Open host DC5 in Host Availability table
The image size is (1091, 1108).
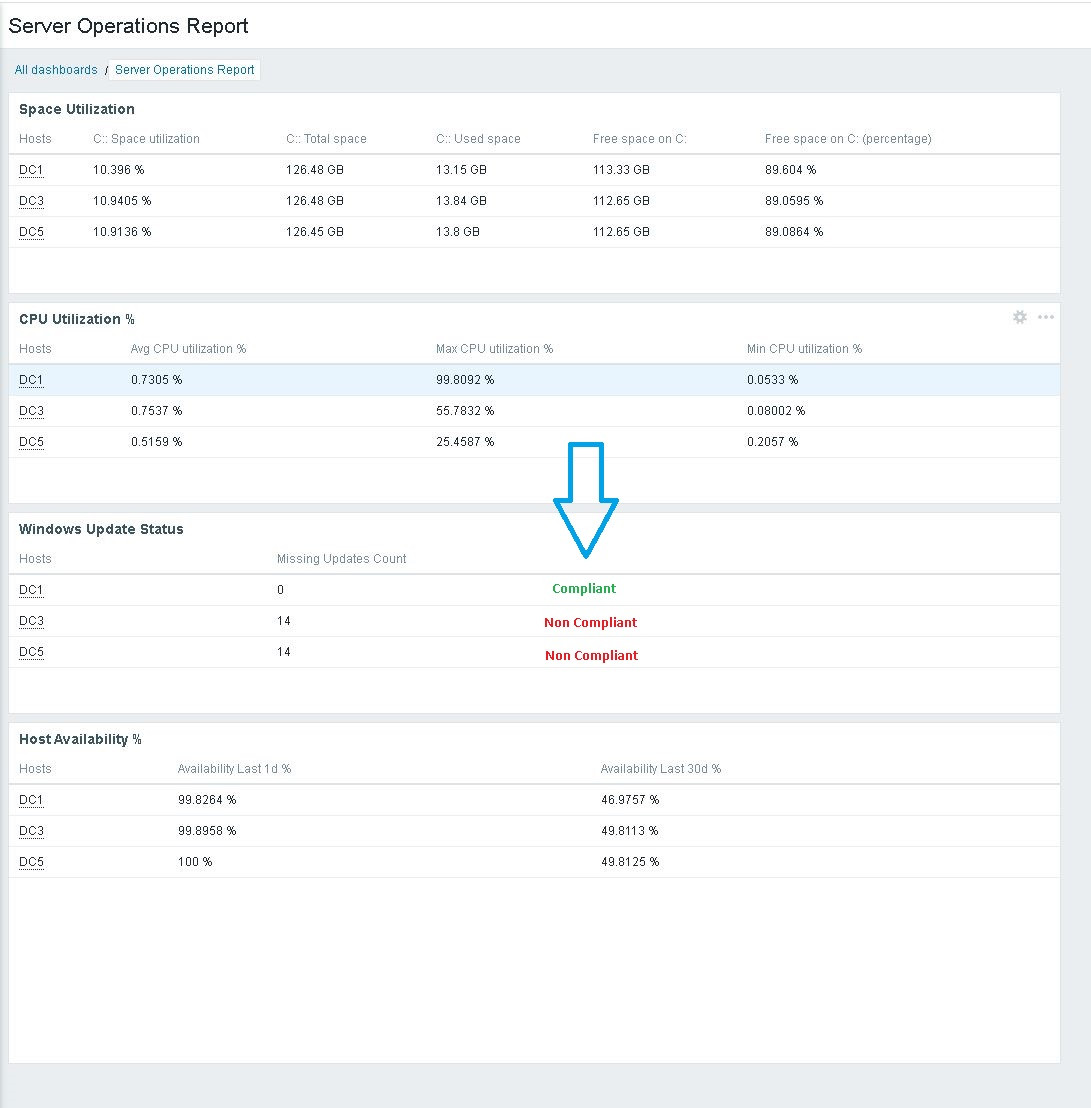click(x=30, y=862)
